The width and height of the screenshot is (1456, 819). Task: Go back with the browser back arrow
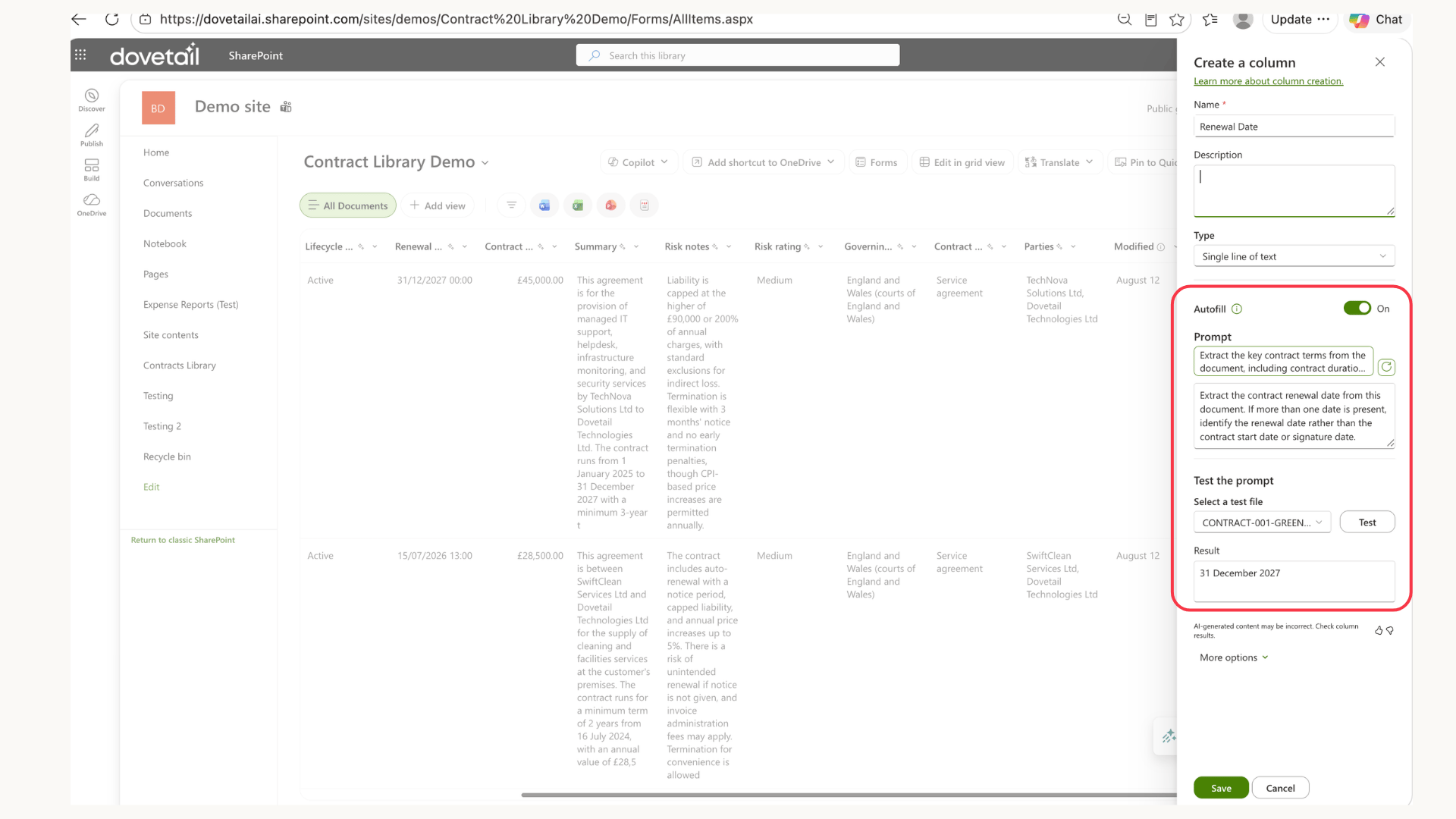click(x=79, y=19)
